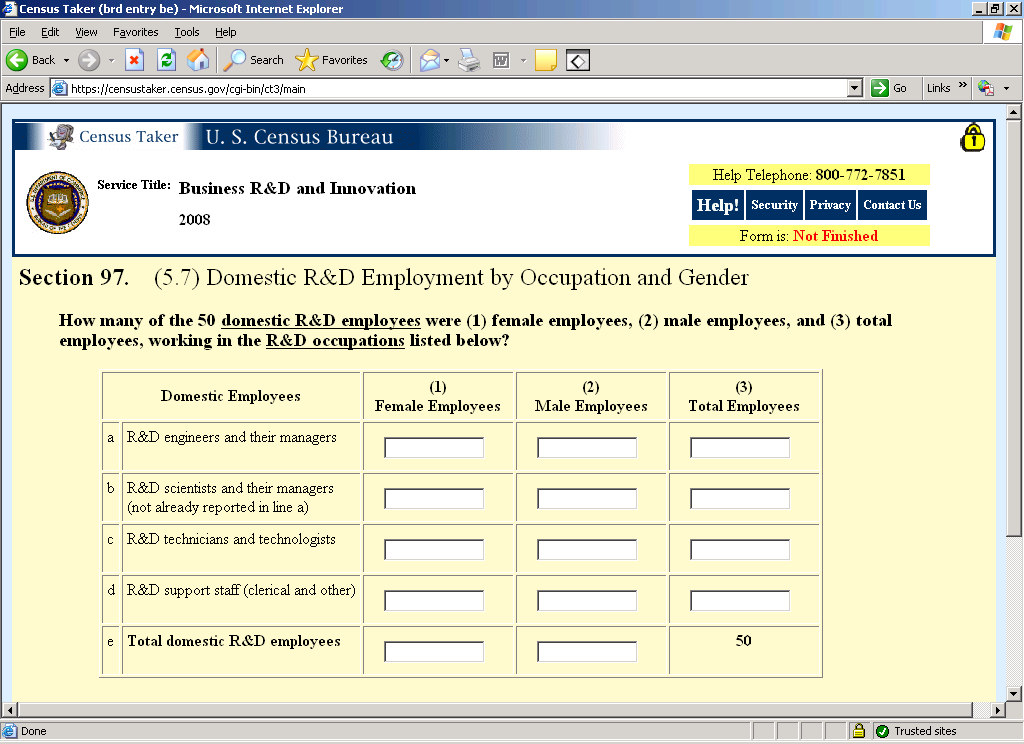Click the Mail envelope icon

pyautogui.click(x=430, y=60)
